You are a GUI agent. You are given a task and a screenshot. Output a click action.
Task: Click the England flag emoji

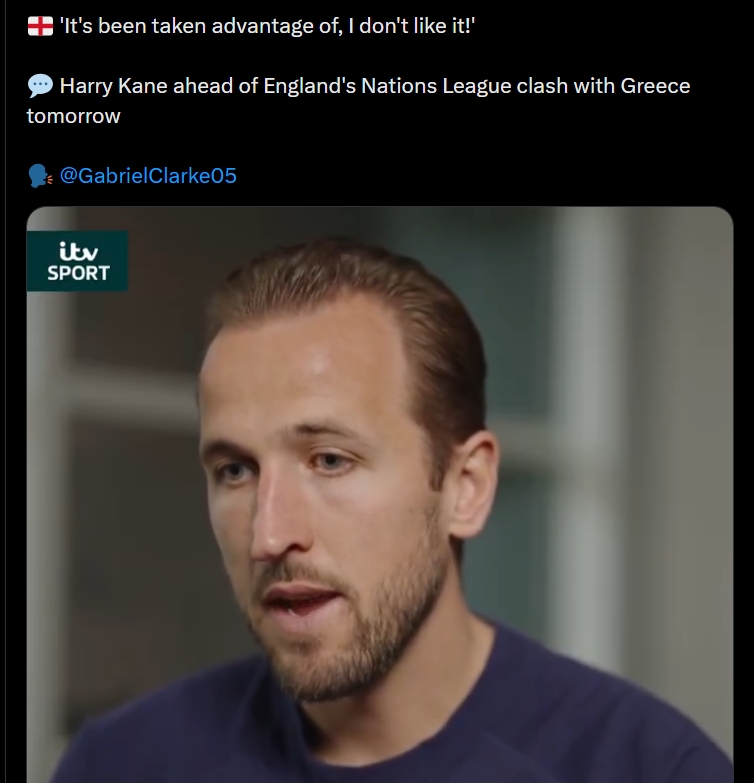point(40,26)
